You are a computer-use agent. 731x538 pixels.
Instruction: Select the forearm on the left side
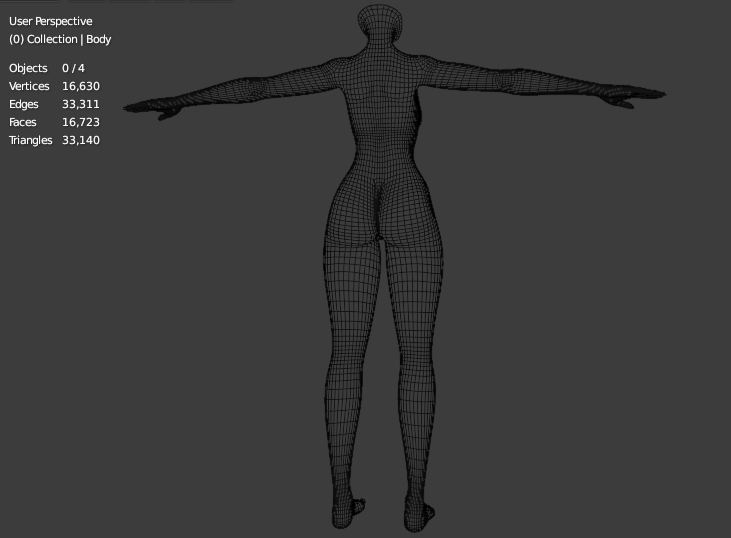coord(215,97)
